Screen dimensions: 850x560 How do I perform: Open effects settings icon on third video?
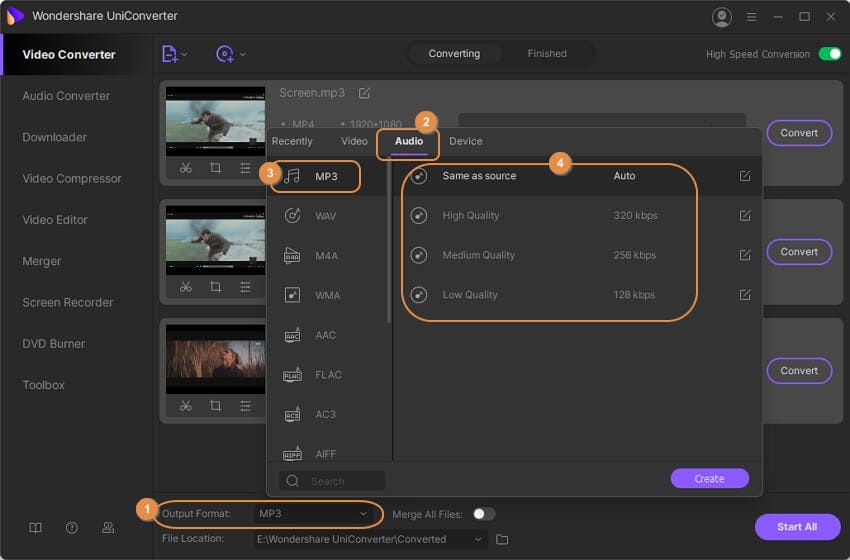pyautogui.click(x=245, y=405)
